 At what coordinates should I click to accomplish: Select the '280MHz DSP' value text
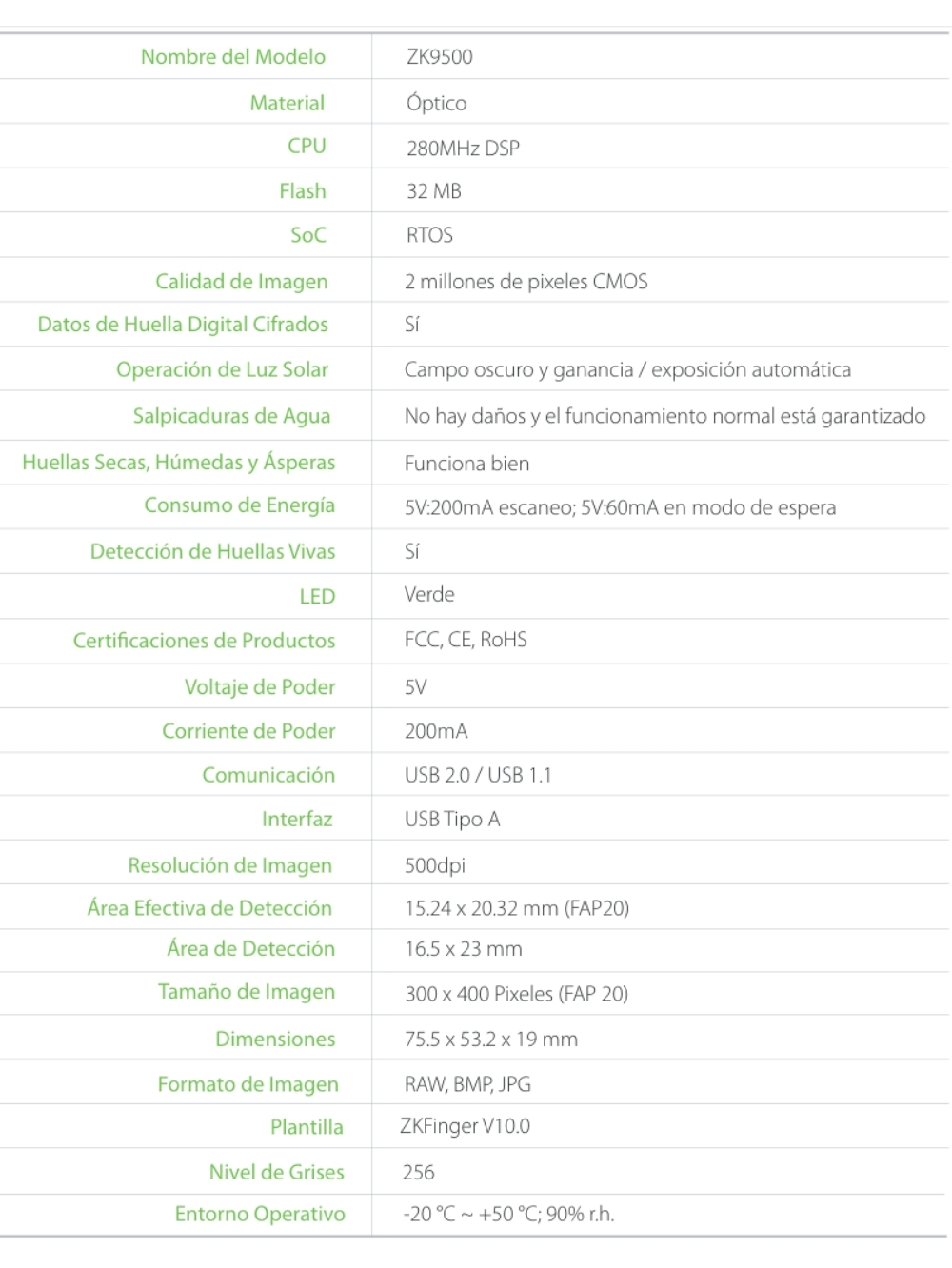463,149
